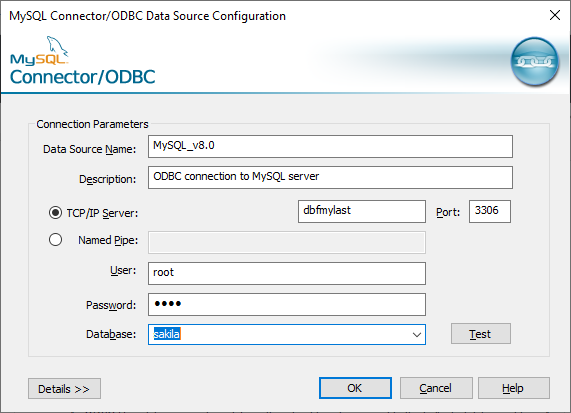571x413 pixels.
Task: Select the TCP/IP Server radio button
Action: (55, 212)
